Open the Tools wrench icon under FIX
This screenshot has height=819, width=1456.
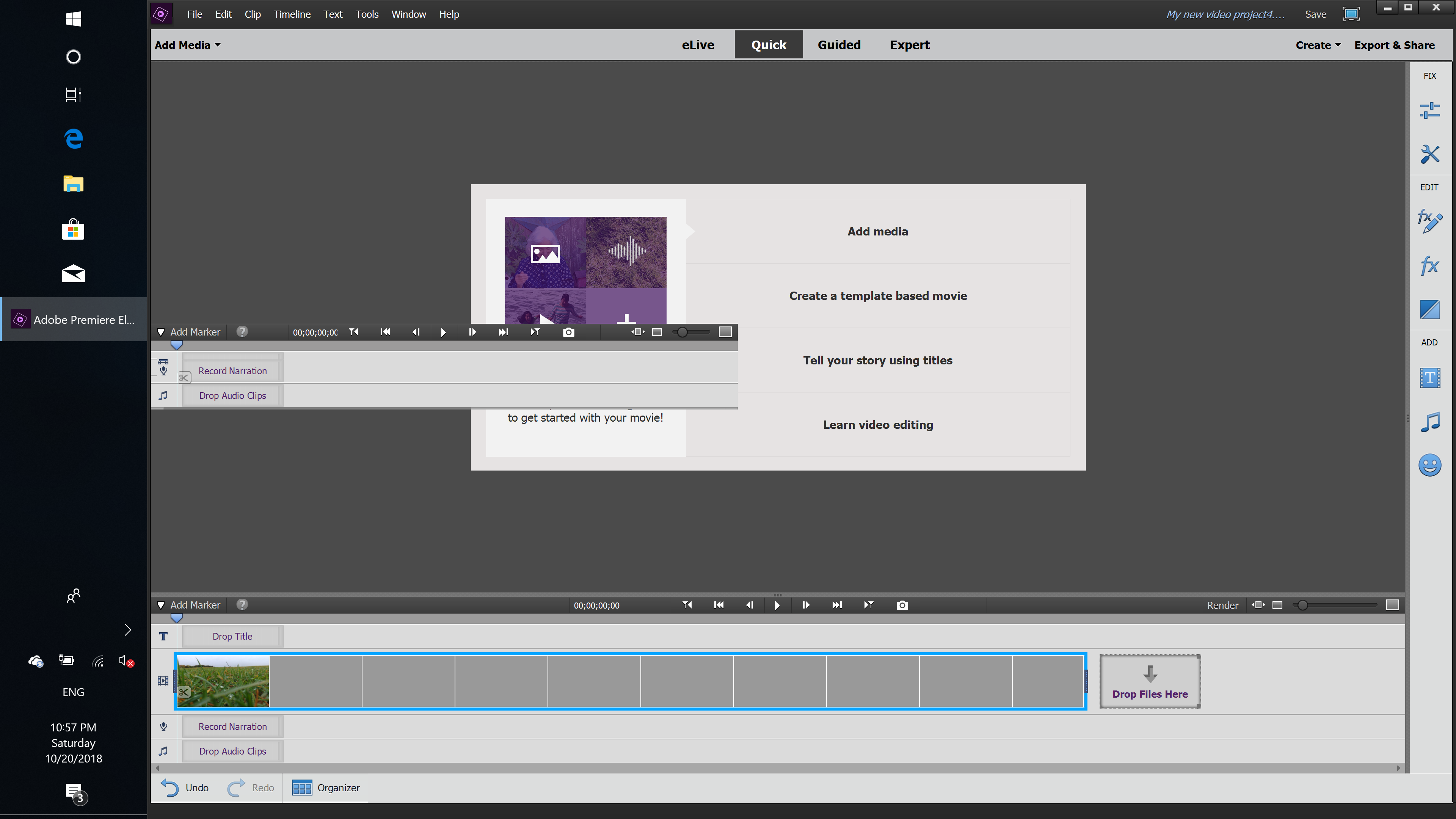[x=1429, y=154]
